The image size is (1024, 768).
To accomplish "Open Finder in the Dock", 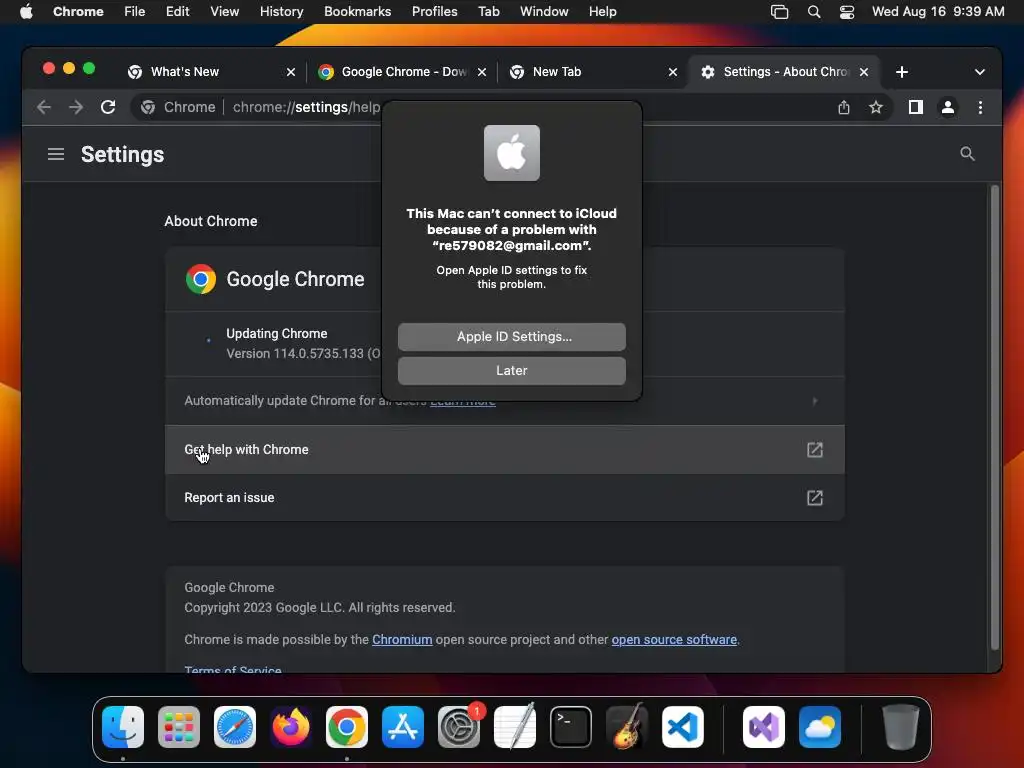I will [x=123, y=727].
